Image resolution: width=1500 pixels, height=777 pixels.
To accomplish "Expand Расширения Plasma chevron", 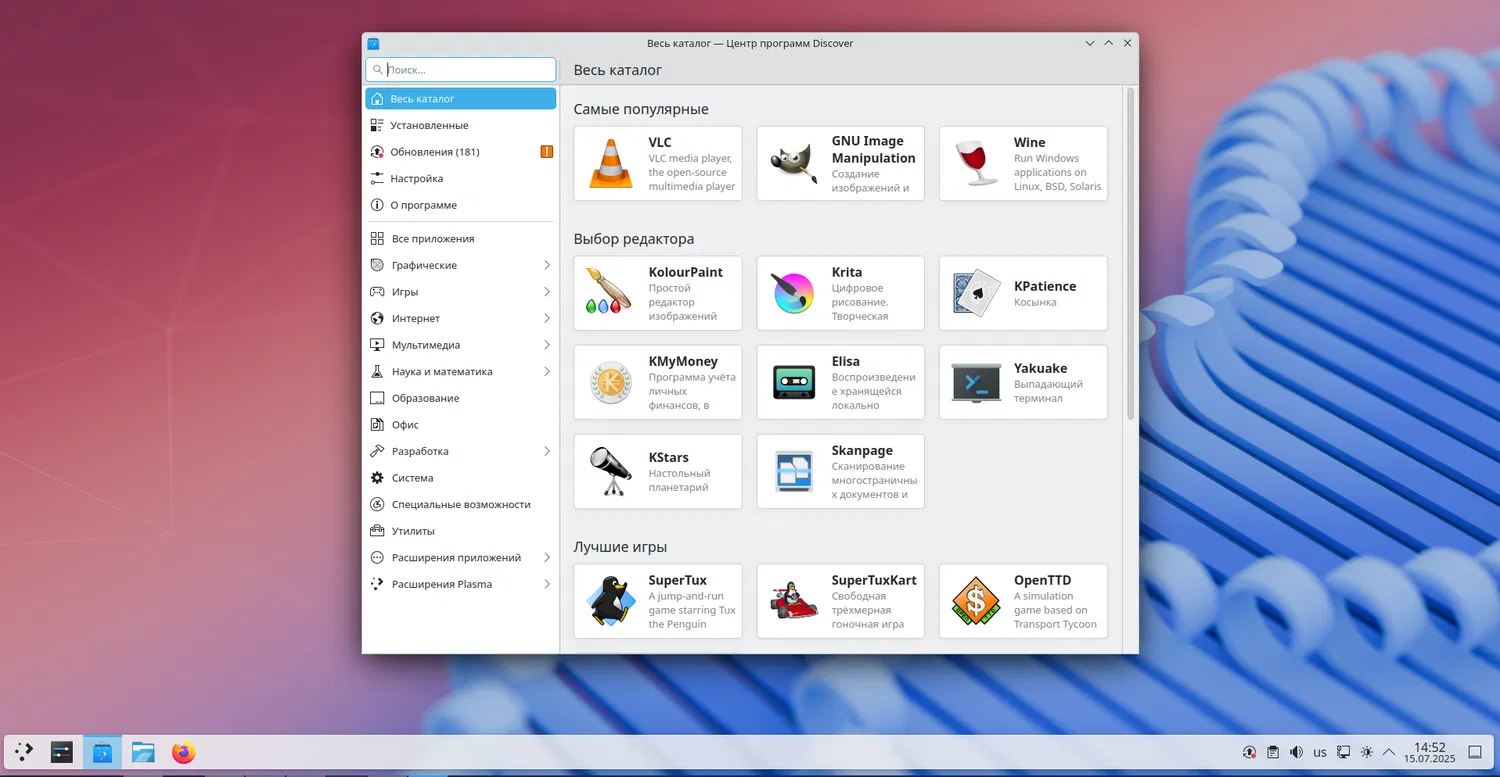I will (x=547, y=584).
